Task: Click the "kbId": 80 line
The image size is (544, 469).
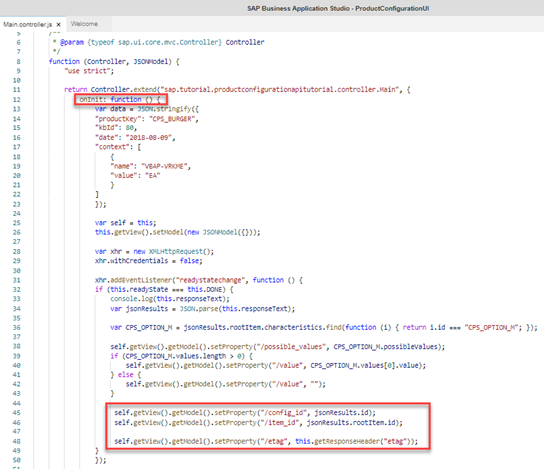Action: pyautogui.click(x=116, y=128)
